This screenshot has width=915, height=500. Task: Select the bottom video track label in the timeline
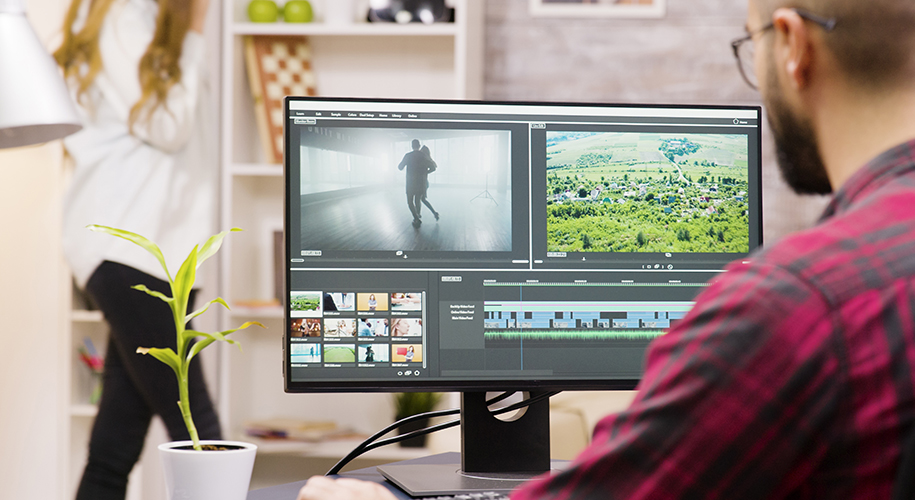pos(462,318)
